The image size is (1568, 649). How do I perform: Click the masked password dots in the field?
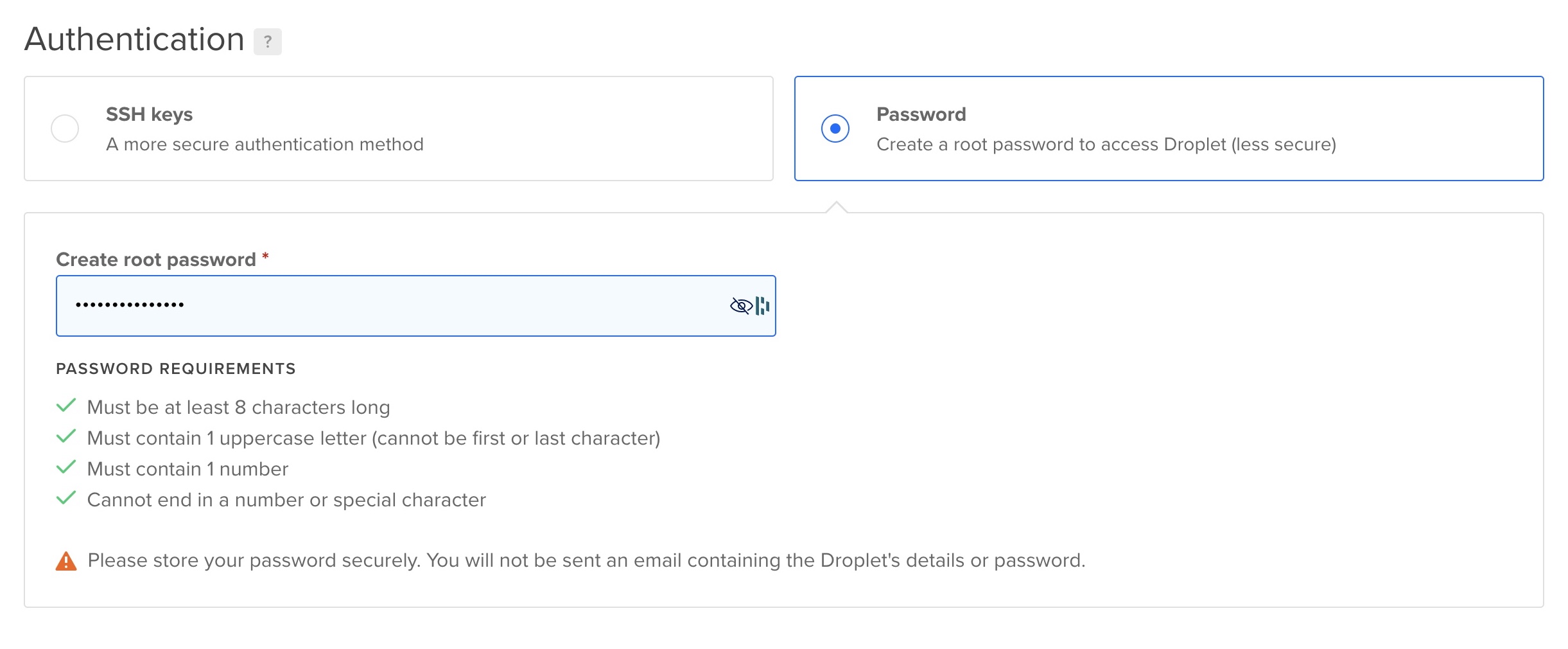(130, 305)
